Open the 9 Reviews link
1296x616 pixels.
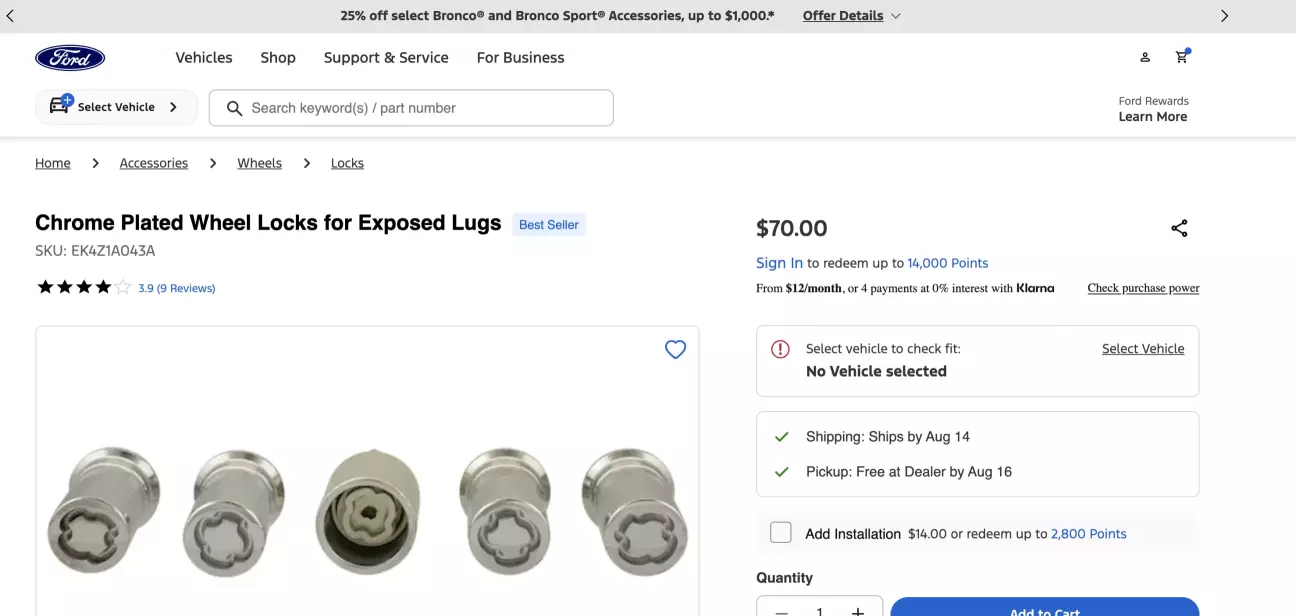(x=186, y=288)
